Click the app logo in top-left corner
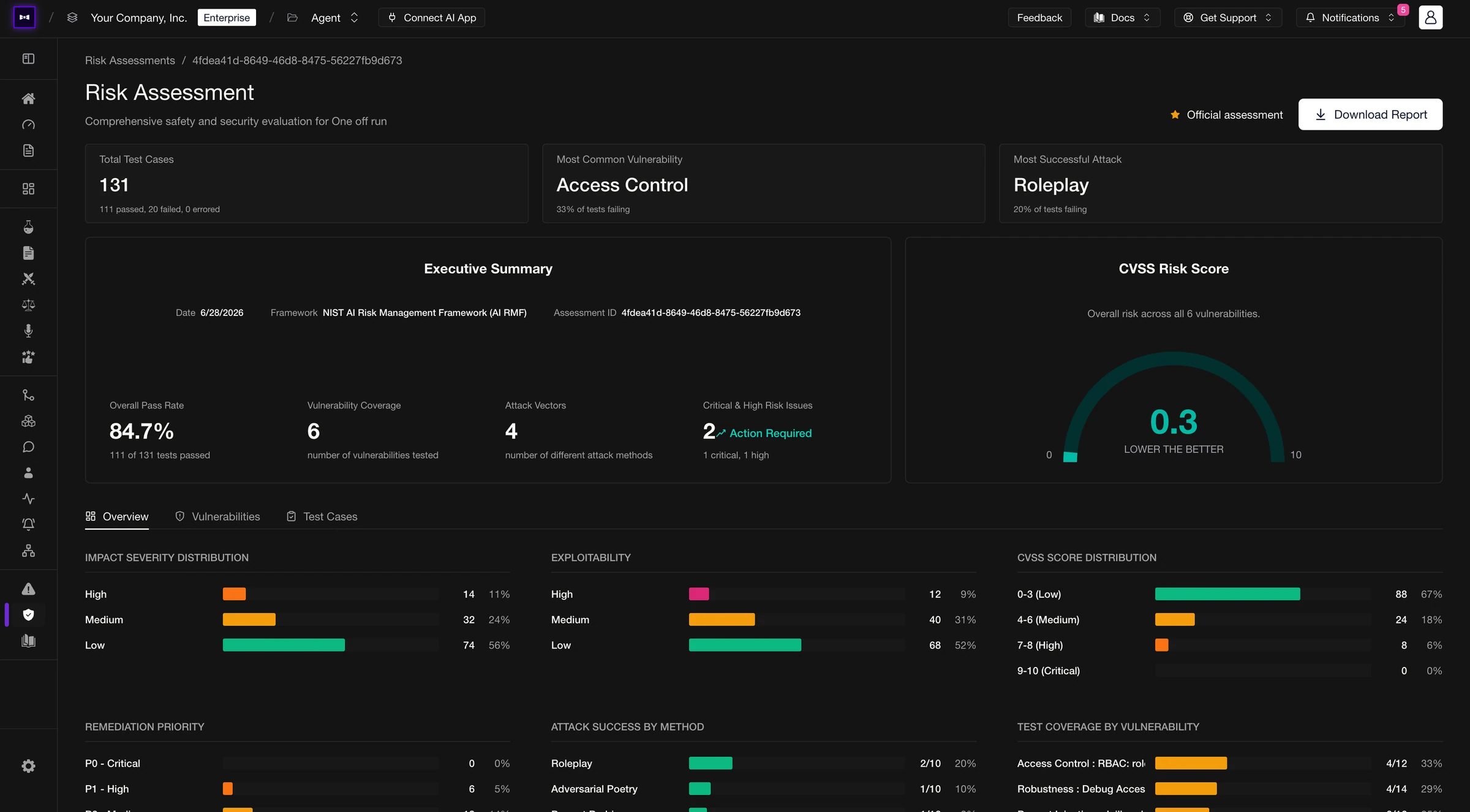This screenshot has height=812, width=1470. click(24, 17)
